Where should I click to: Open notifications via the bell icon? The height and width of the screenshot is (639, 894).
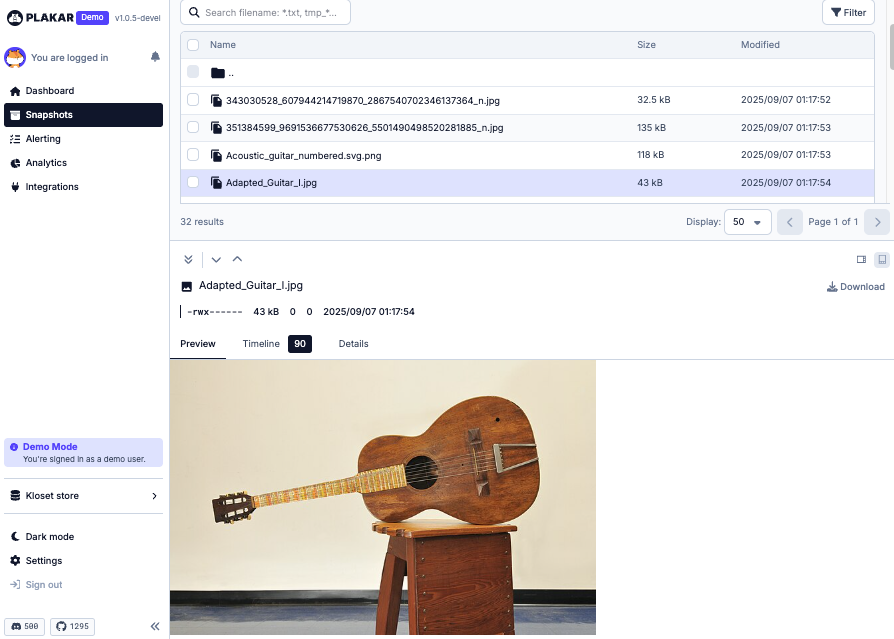pos(154,57)
